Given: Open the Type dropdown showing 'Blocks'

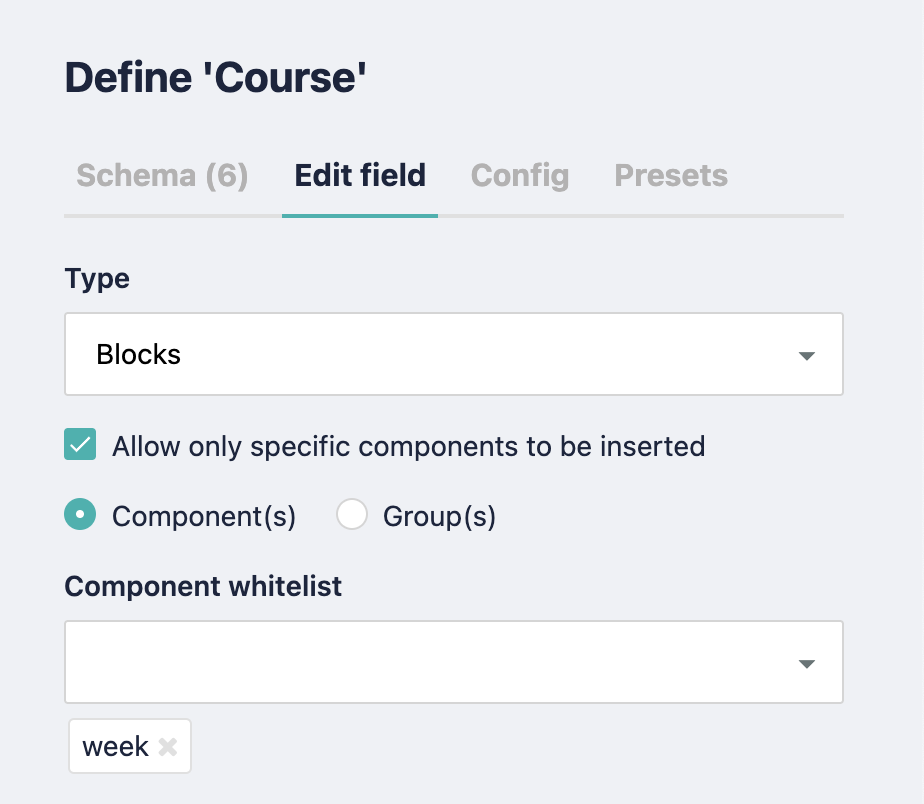Looking at the screenshot, I should (454, 354).
